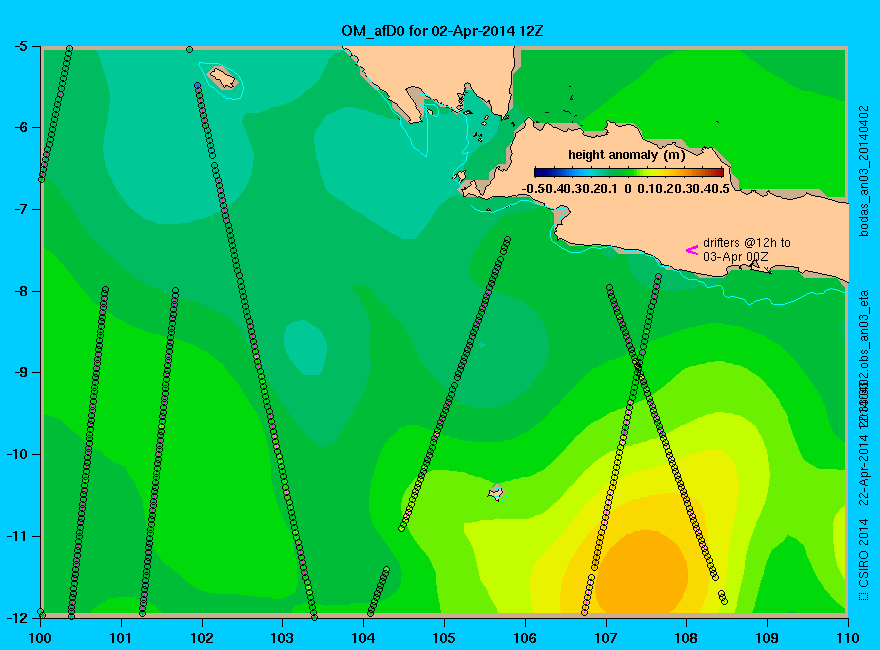This screenshot has width=880, height=650.
Task: Click the y-axis label -6
Action: pyautogui.click(x=19, y=127)
